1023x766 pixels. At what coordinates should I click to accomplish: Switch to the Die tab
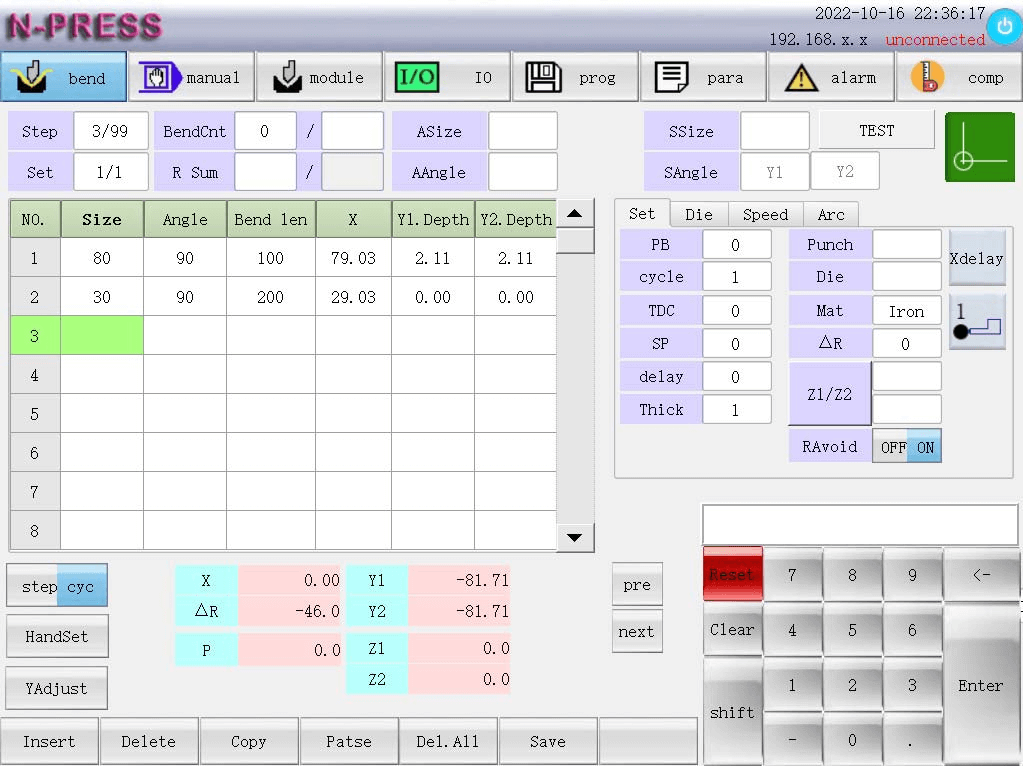[x=699, y=214]
